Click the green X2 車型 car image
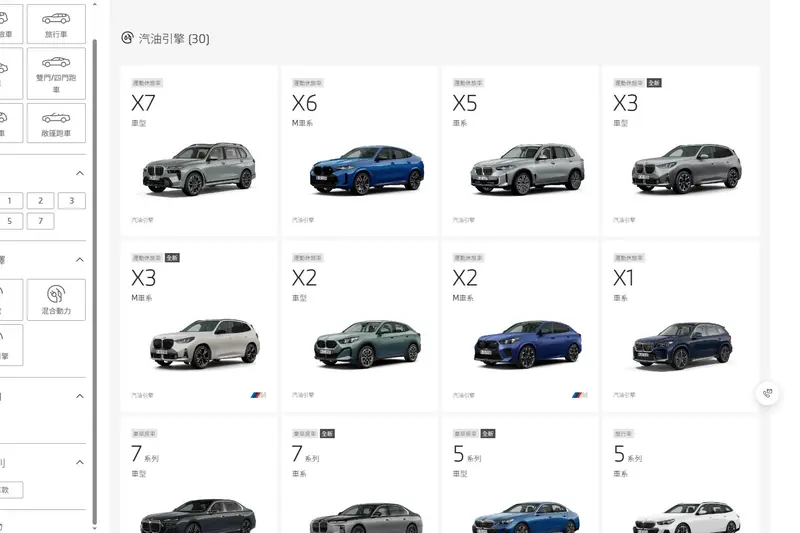 click(x=367, y=343)
